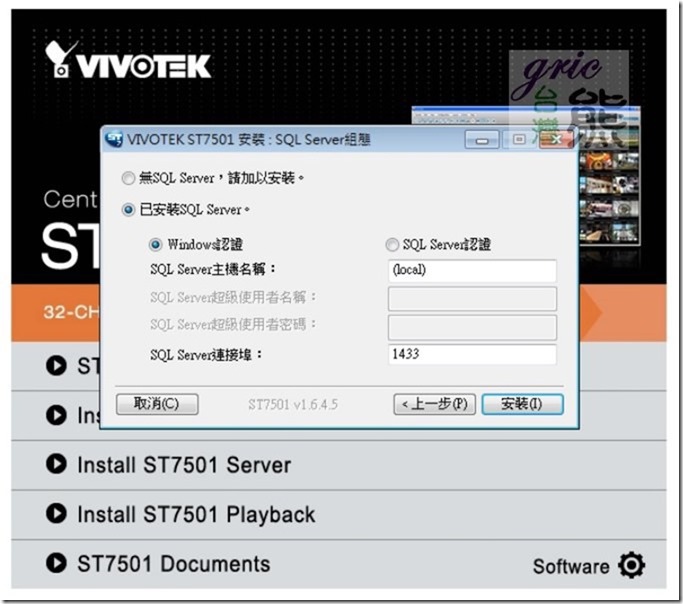Image resolution: width=683 pixels, height=604 pixels.
Task: Click the SQL Server連接埠 field showing 1433
Action: (x=472, y=354)
